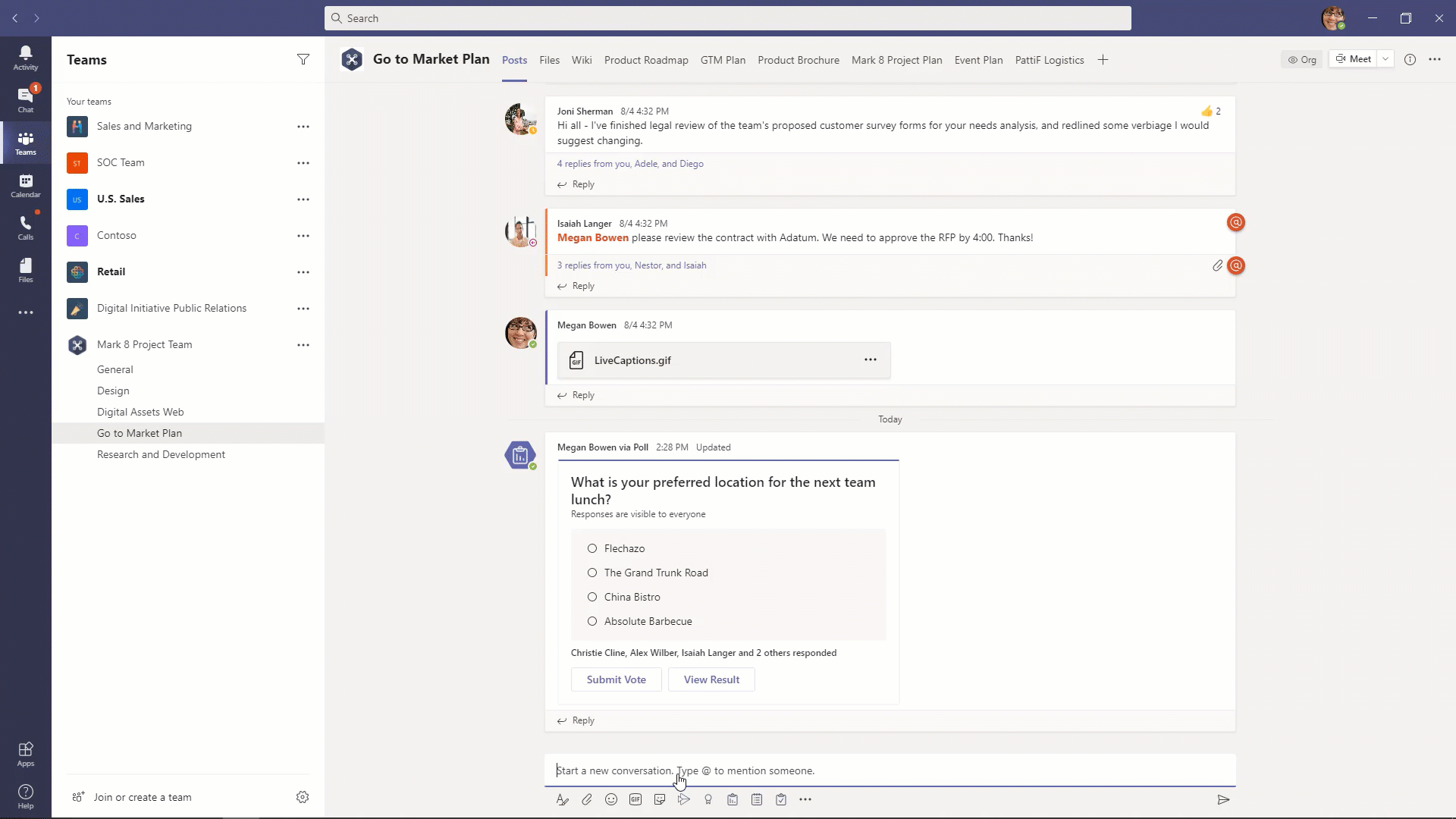Screen dimensions: 1456x819
Task: Send the composed message
Action: click(1223, 799)
